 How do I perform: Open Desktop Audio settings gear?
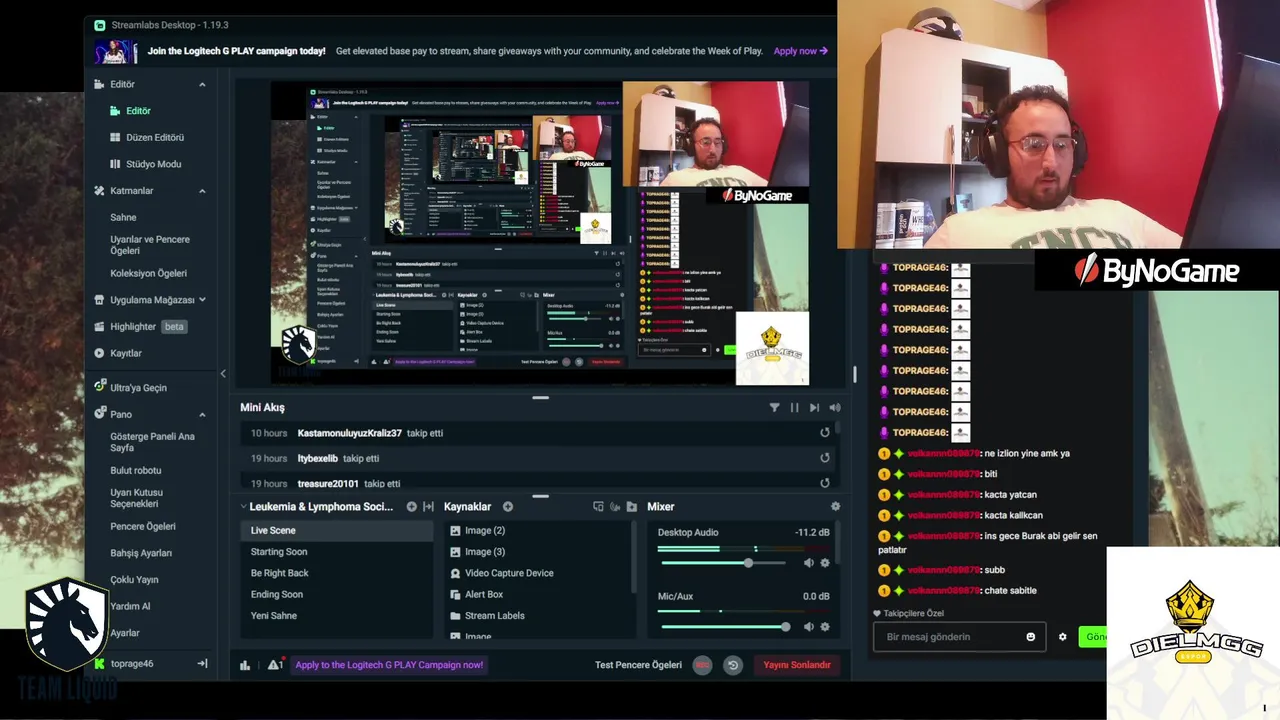825,563
